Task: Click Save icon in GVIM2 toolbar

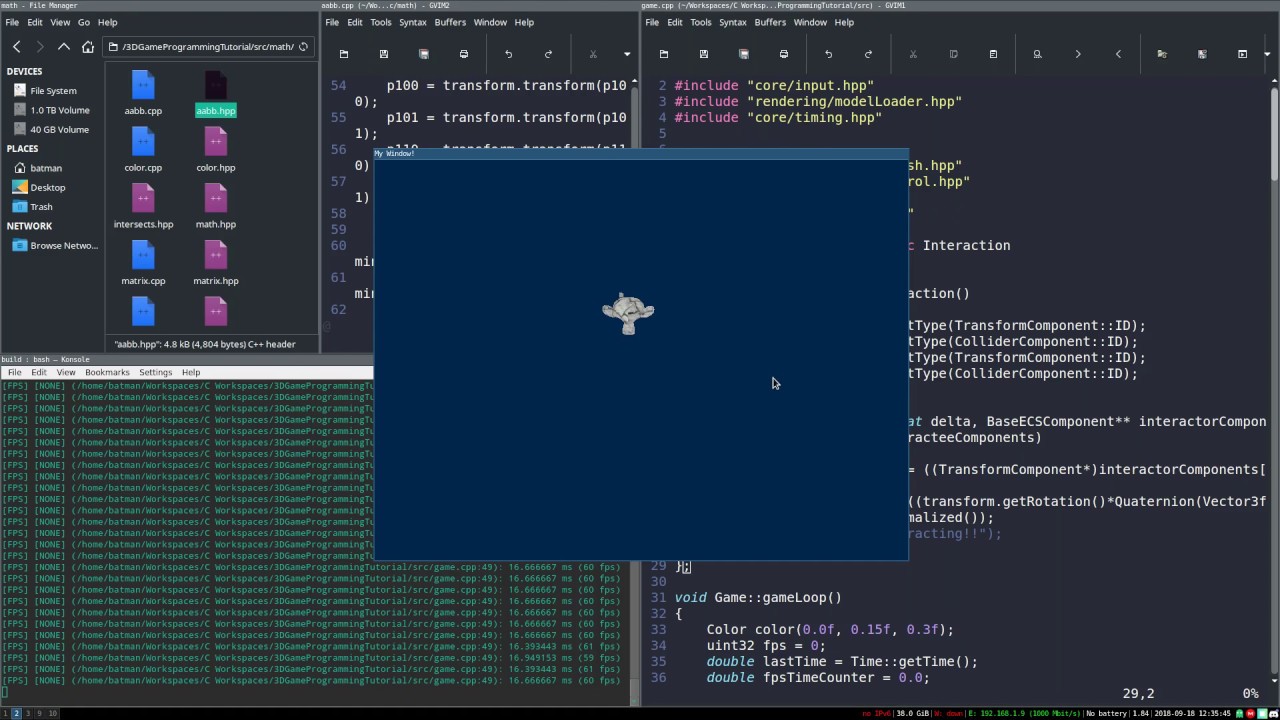Action: coord(384,54)
